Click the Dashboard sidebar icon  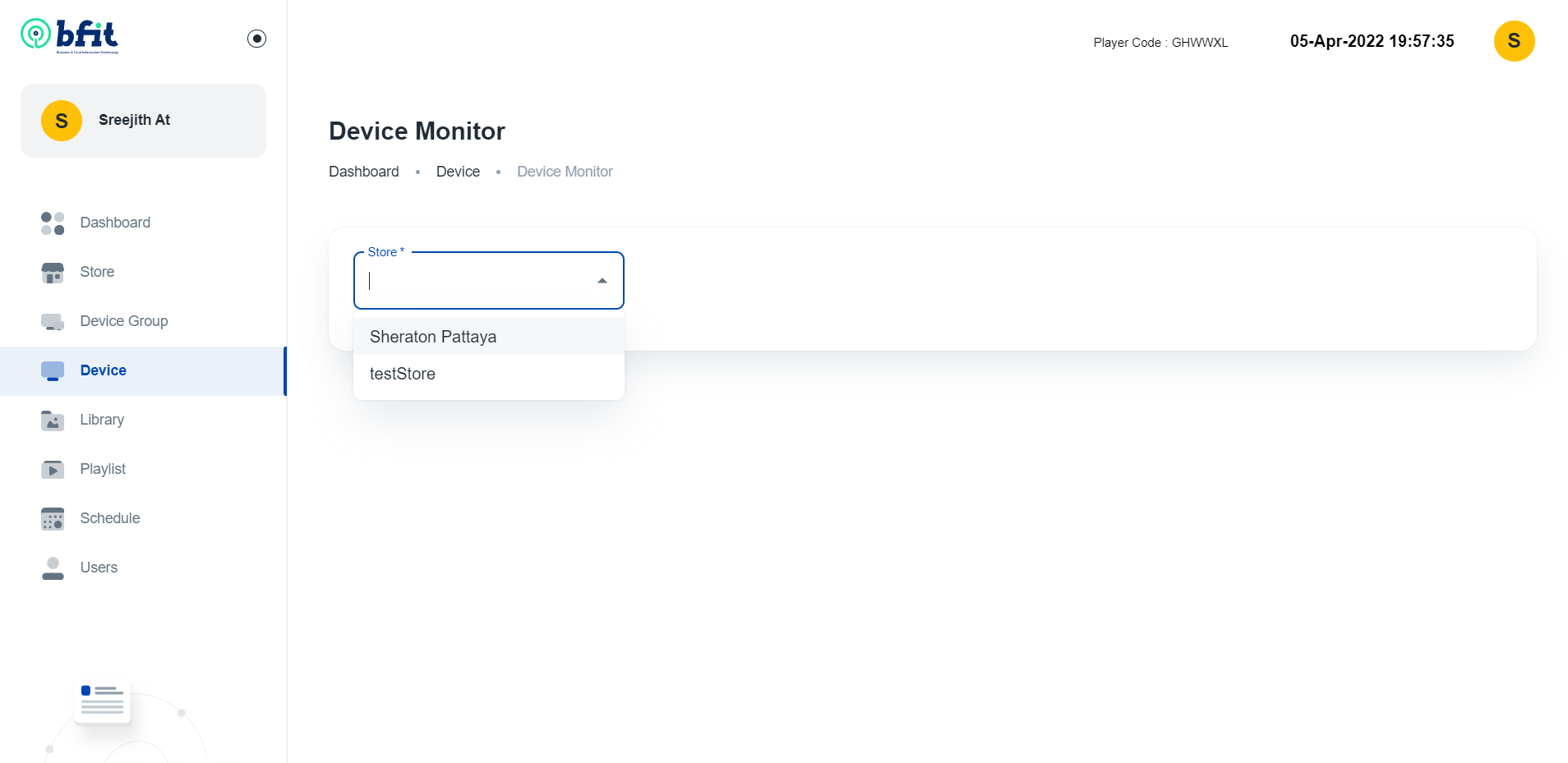53,223
